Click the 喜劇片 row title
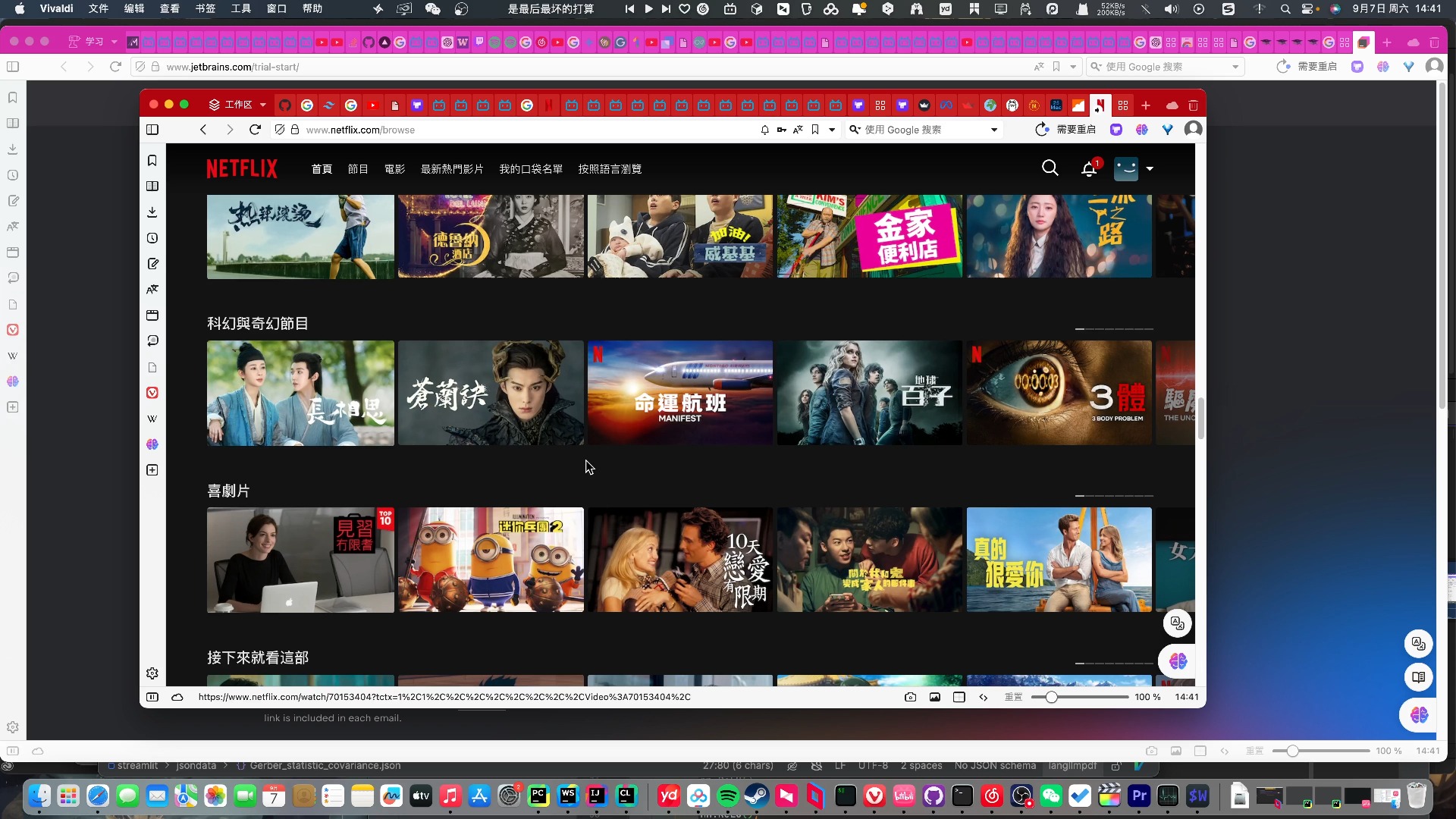Image resolution: width=1456 pixels, height=819 pixels. 228,491
